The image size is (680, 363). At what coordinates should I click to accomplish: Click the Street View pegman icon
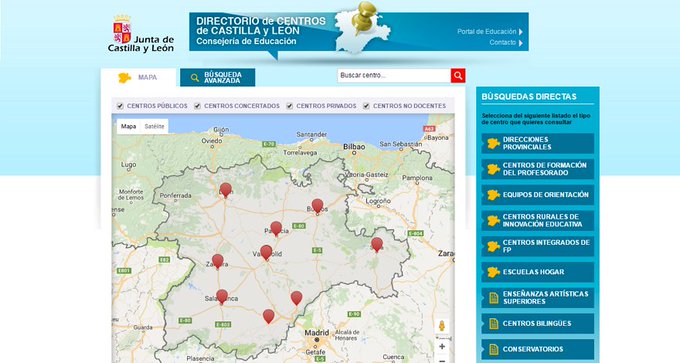pos(442,326)
